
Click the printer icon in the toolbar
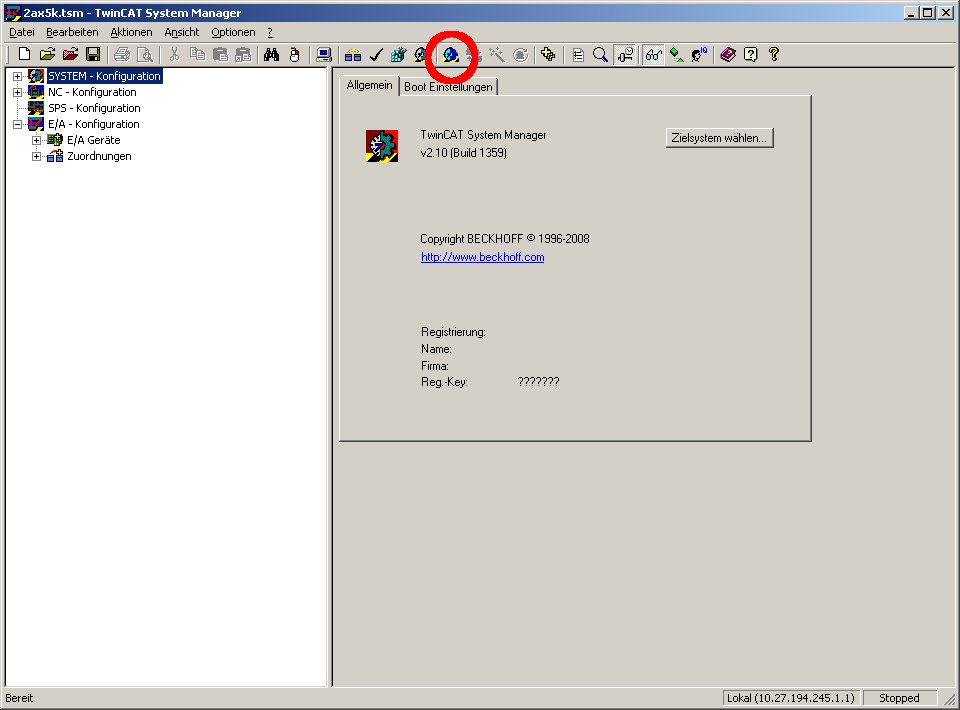122,54
